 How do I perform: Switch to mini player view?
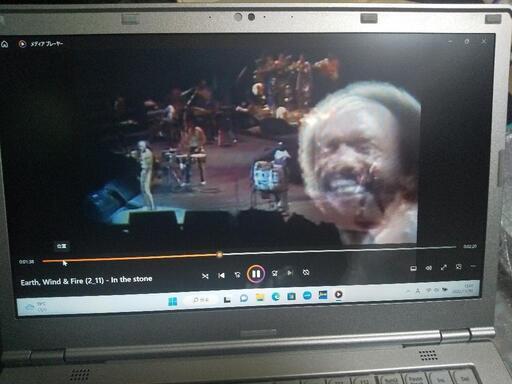(459, 267)
